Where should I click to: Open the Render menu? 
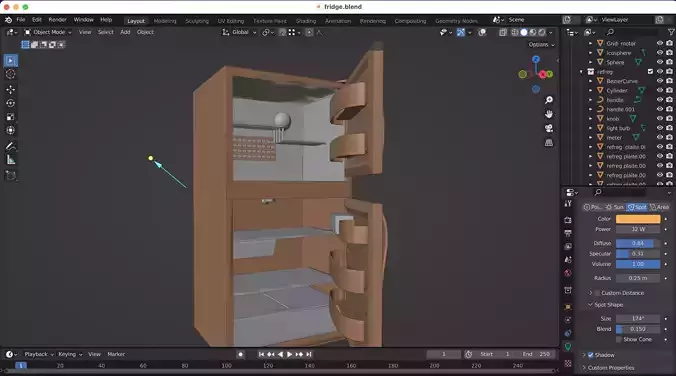[x=57, y=20]
